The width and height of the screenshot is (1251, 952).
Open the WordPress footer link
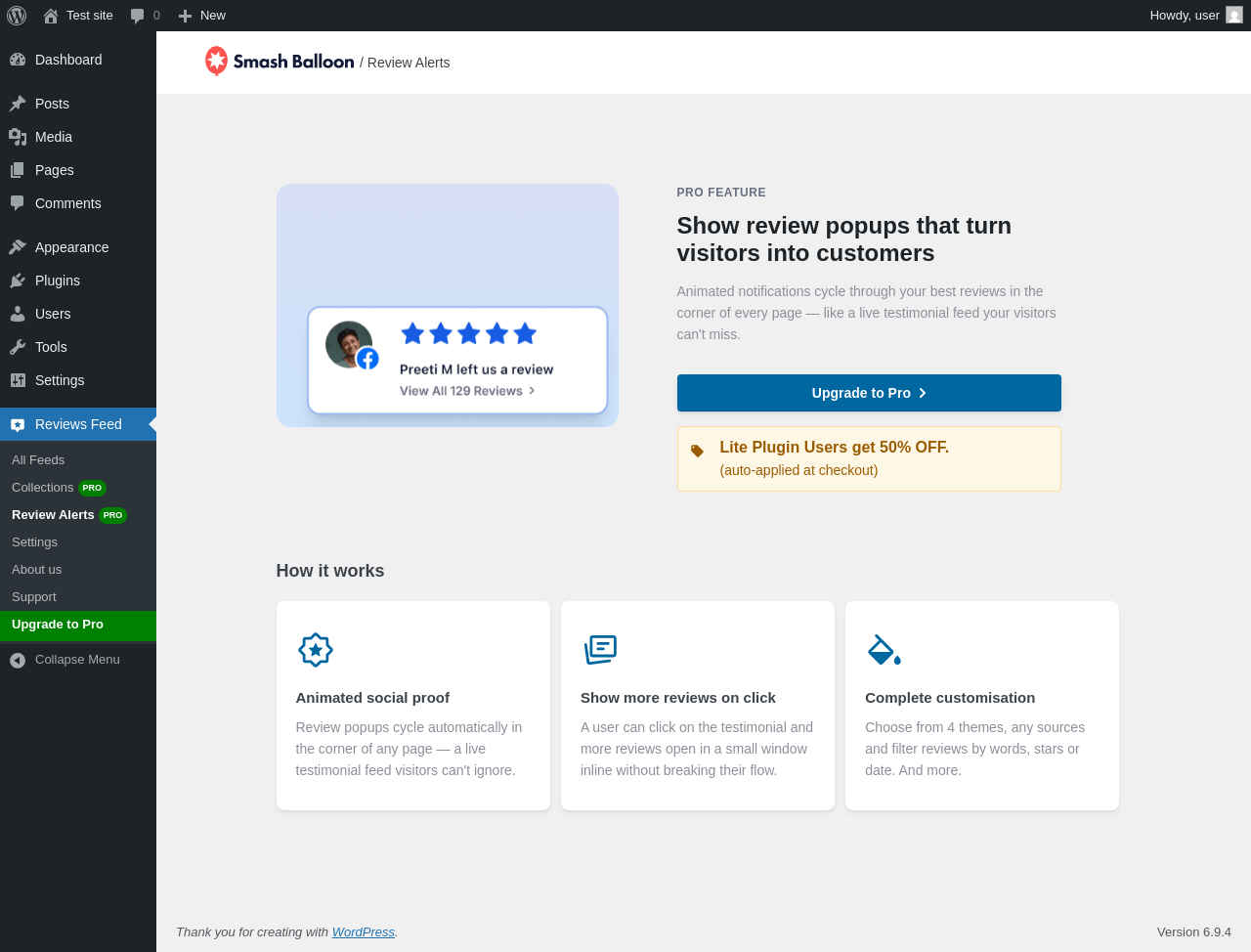[364, 932]
